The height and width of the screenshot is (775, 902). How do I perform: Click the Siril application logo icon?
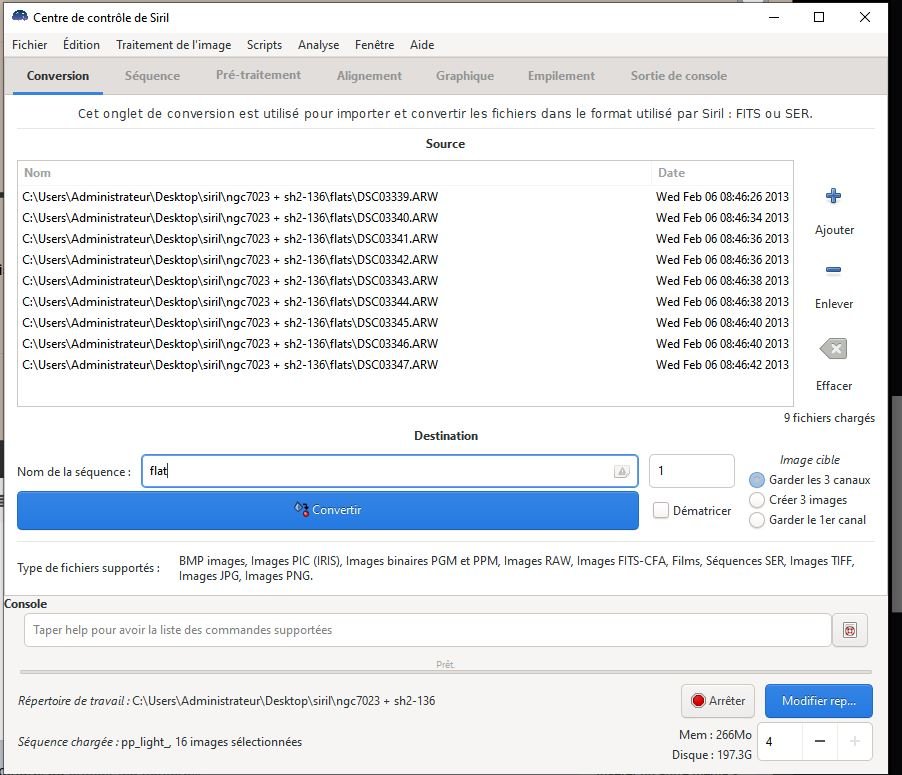pos(20,16)
